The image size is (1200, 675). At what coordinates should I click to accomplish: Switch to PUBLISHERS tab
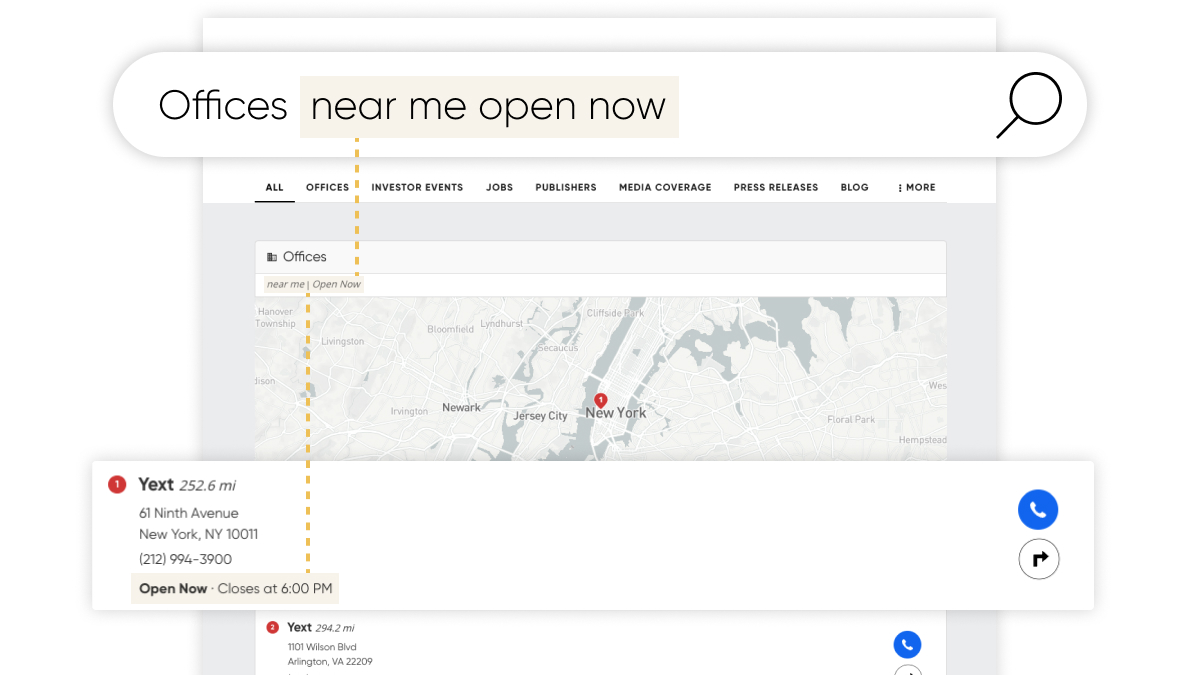[566, 187]
